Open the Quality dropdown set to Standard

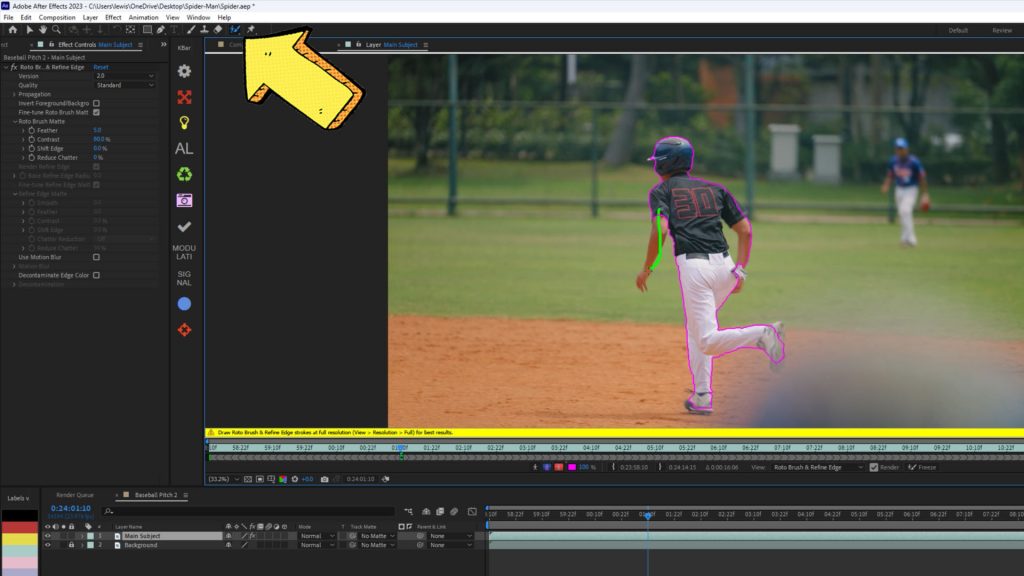[125, 86]
